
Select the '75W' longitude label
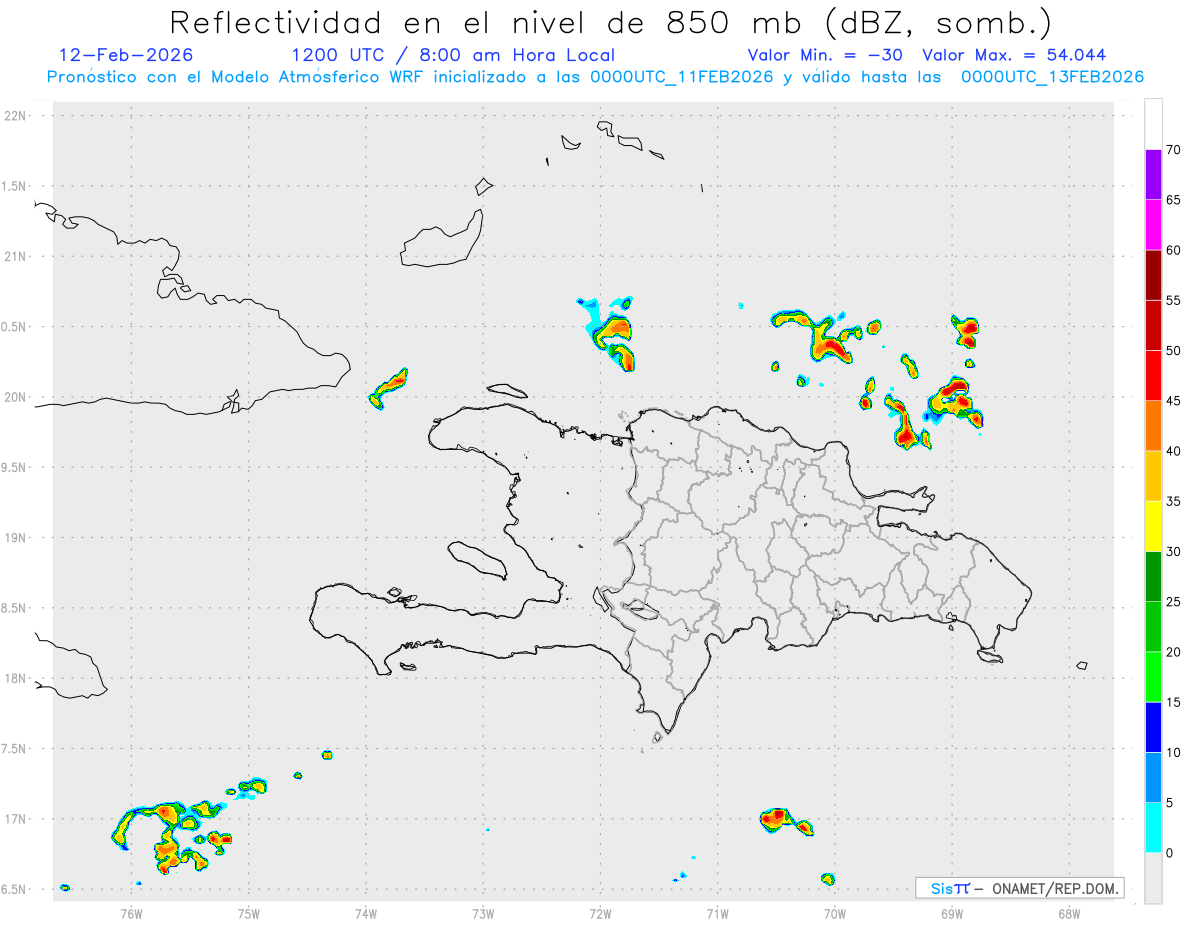(x=249, y=913)
